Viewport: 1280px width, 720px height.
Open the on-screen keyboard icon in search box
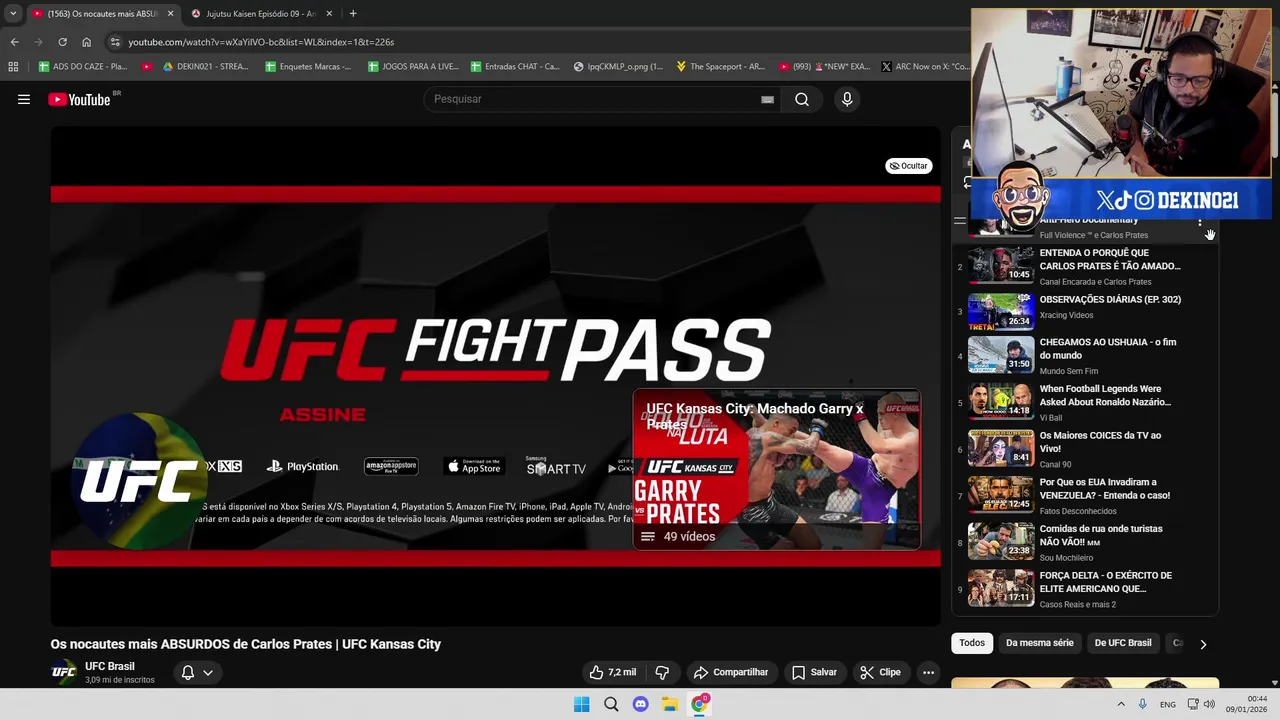[767, 99]
